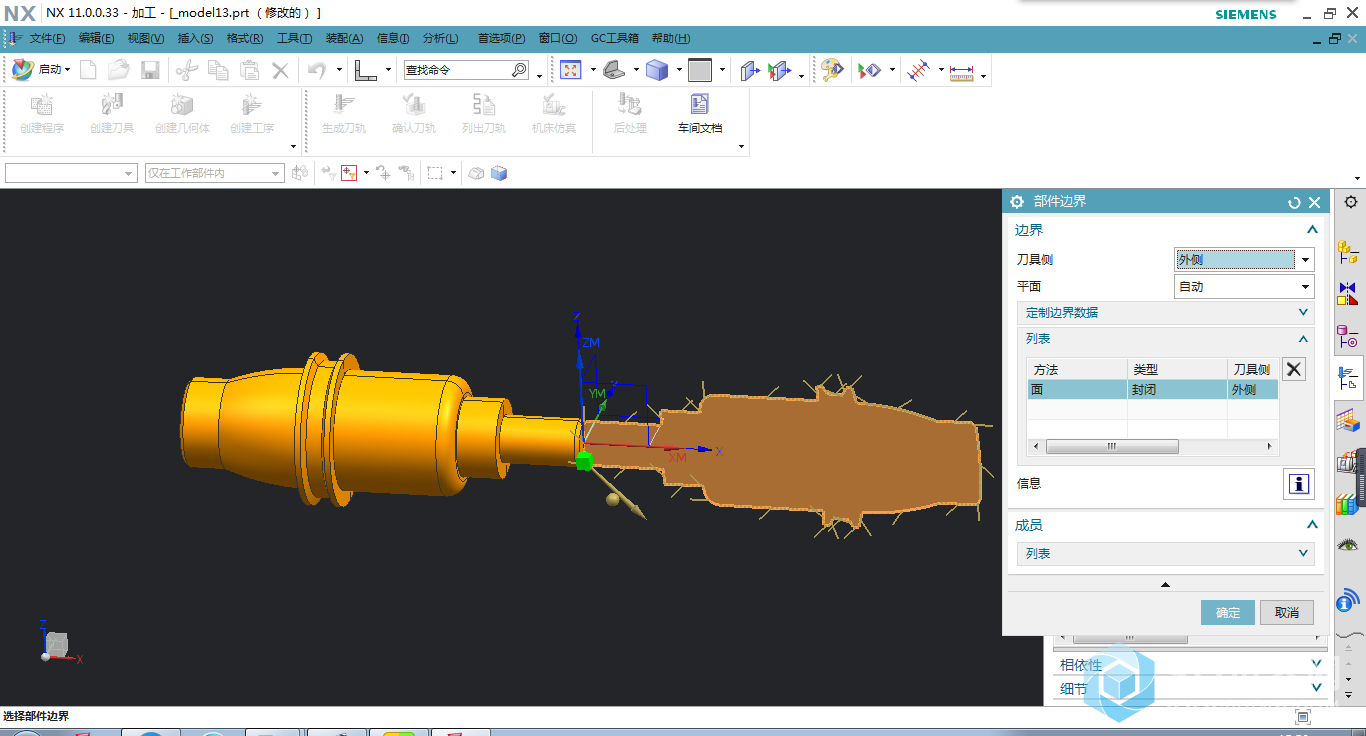This screenshot has height=736, width=1366.
Task: Remove list entry with the X button
Action: tap(1294, 369)
